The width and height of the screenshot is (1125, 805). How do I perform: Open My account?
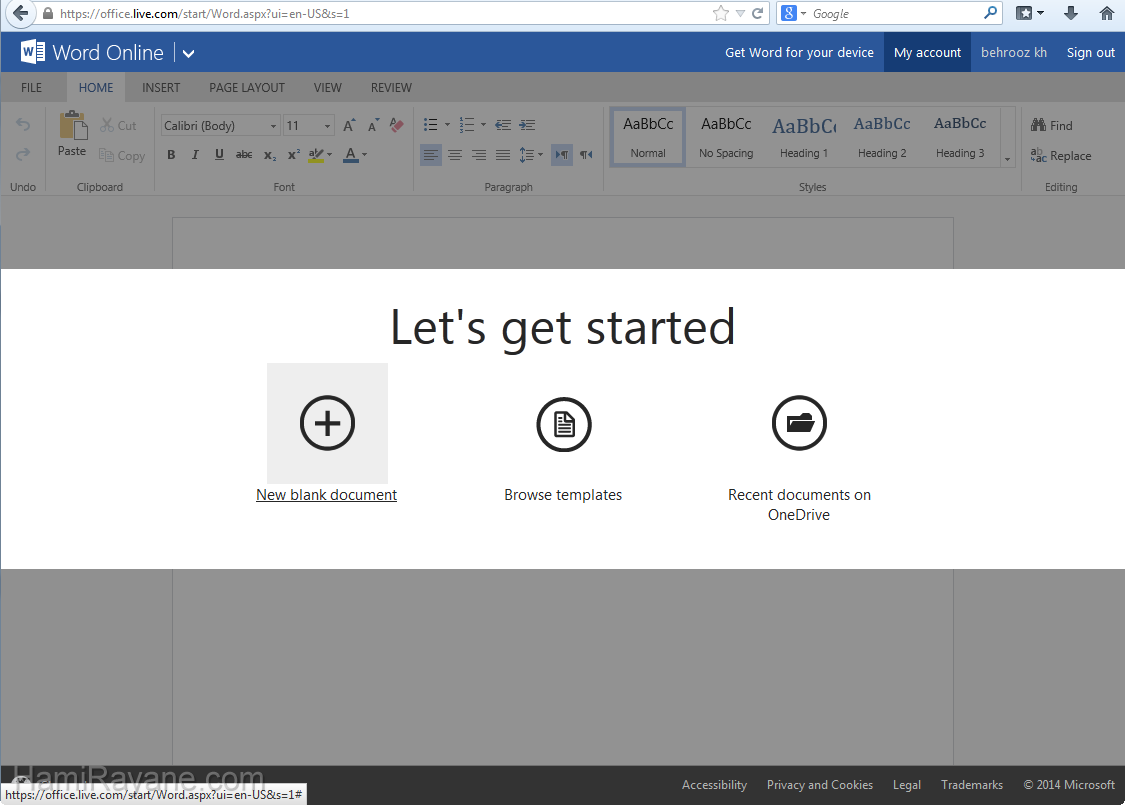point(928,52)
